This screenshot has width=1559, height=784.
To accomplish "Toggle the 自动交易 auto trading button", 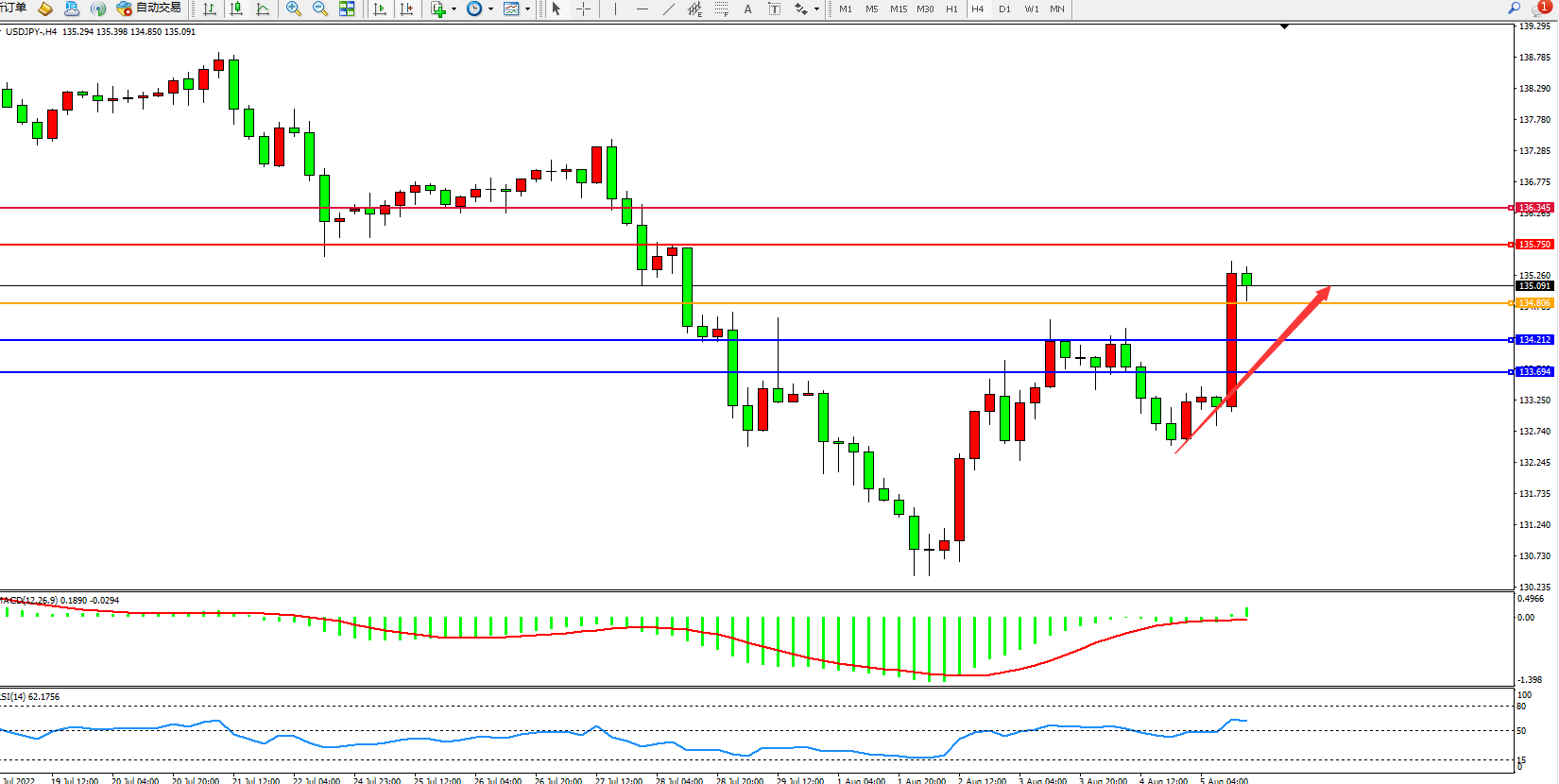I will (148, 9).
